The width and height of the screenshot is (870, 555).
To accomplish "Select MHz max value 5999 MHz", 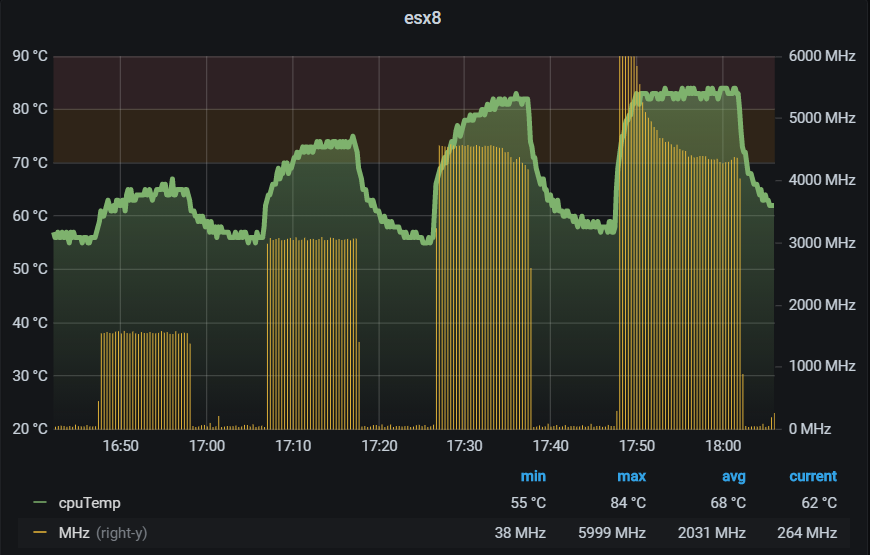I will tap(611, 533).
